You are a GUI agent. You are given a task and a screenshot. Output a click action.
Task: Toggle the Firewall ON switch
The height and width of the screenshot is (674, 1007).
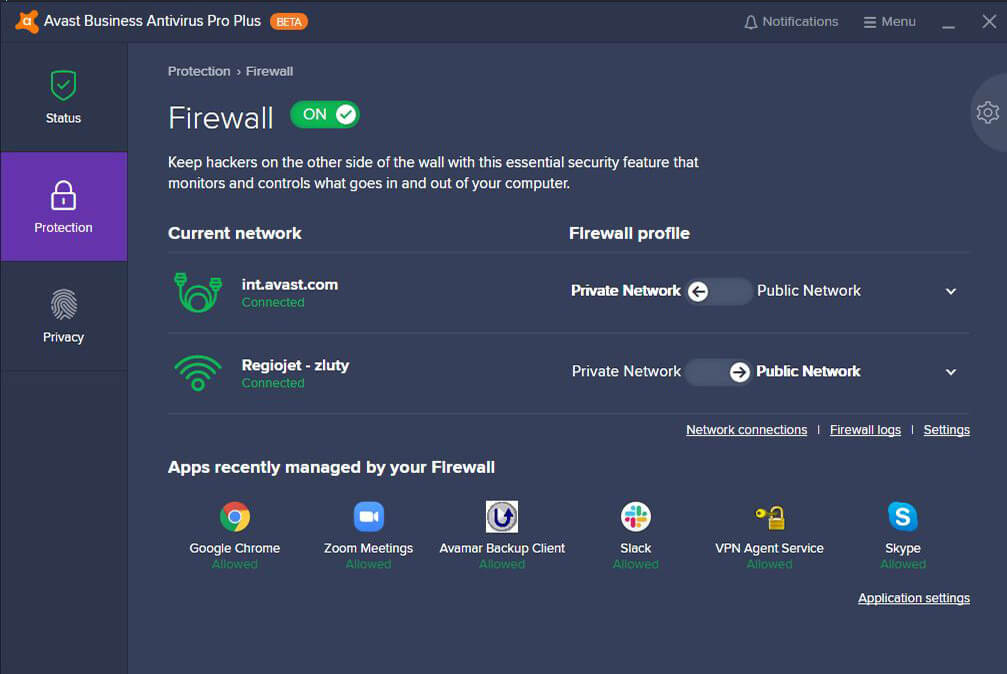324,114
